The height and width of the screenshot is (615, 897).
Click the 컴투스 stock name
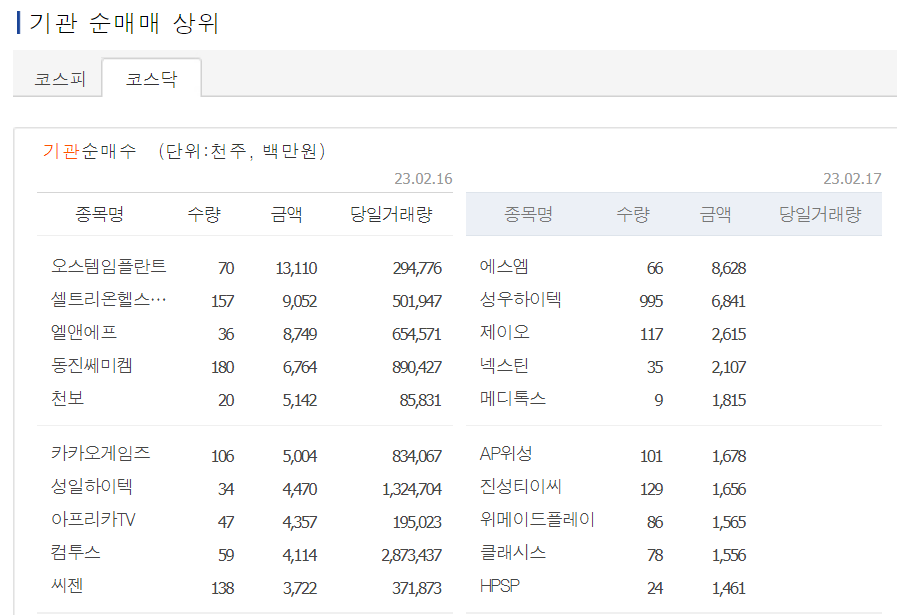pyautogui.click(x=76, y=553)
